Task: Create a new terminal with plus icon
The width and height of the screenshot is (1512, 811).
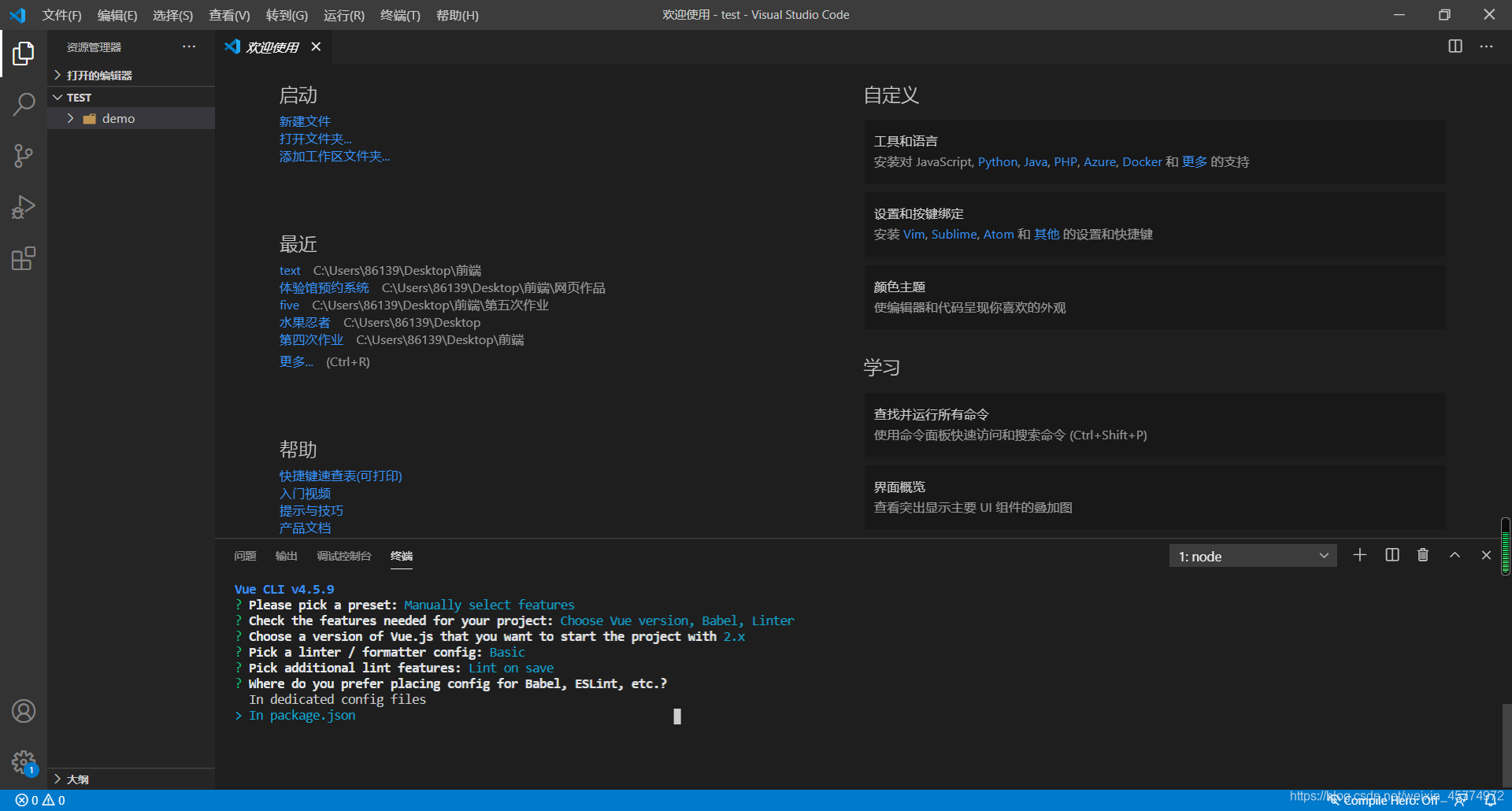Action: (x=1360, y=555)
